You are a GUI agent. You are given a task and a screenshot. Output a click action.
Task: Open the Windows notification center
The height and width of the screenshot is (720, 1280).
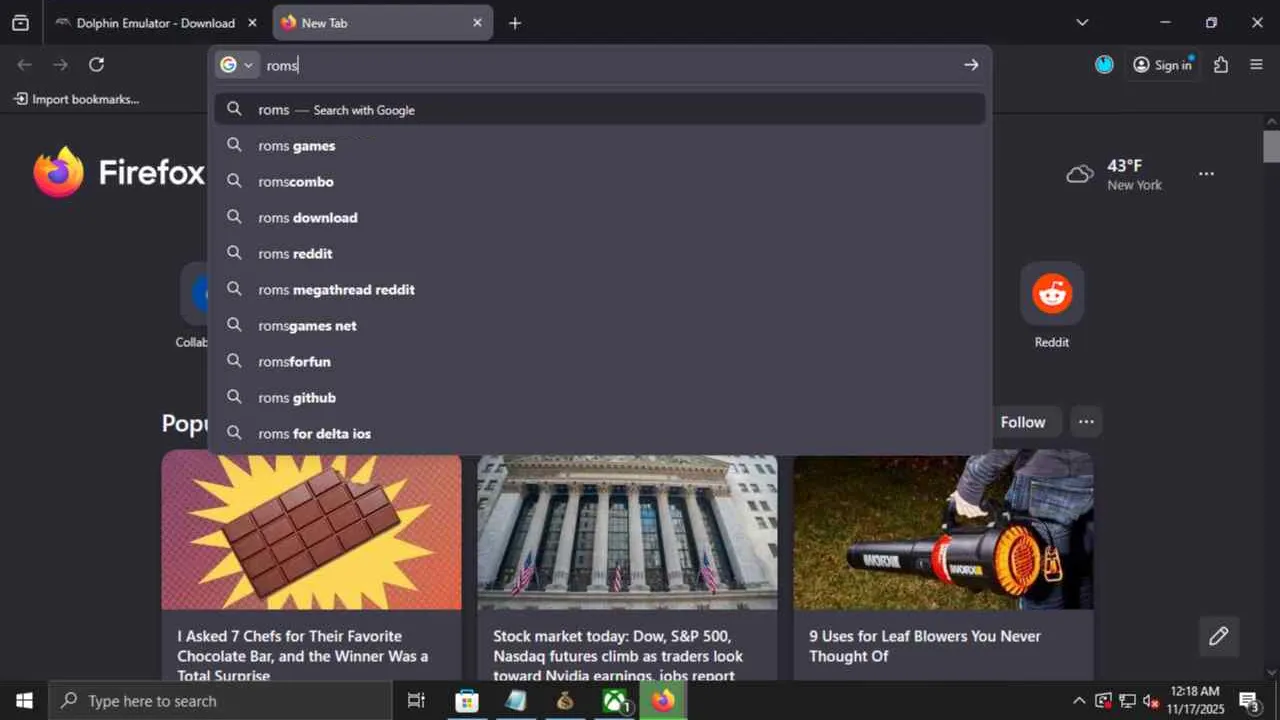pos(1249,701)
